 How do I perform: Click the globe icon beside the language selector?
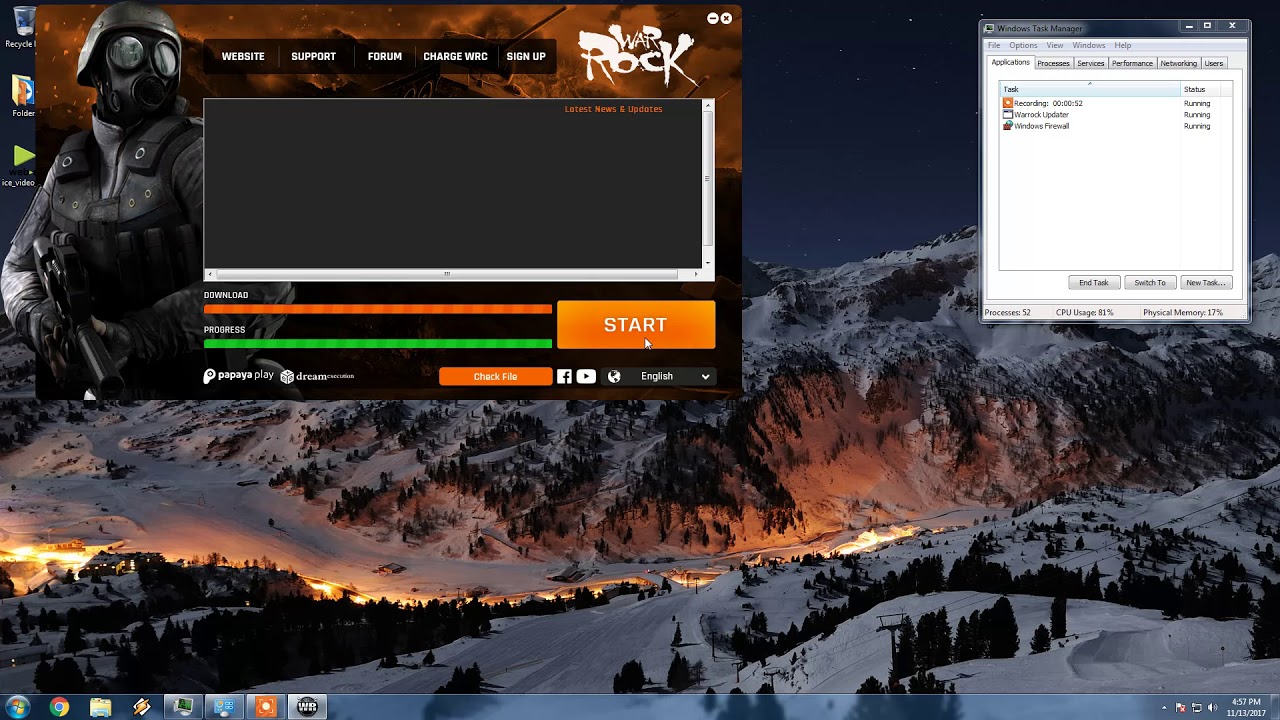pos(614,376)
